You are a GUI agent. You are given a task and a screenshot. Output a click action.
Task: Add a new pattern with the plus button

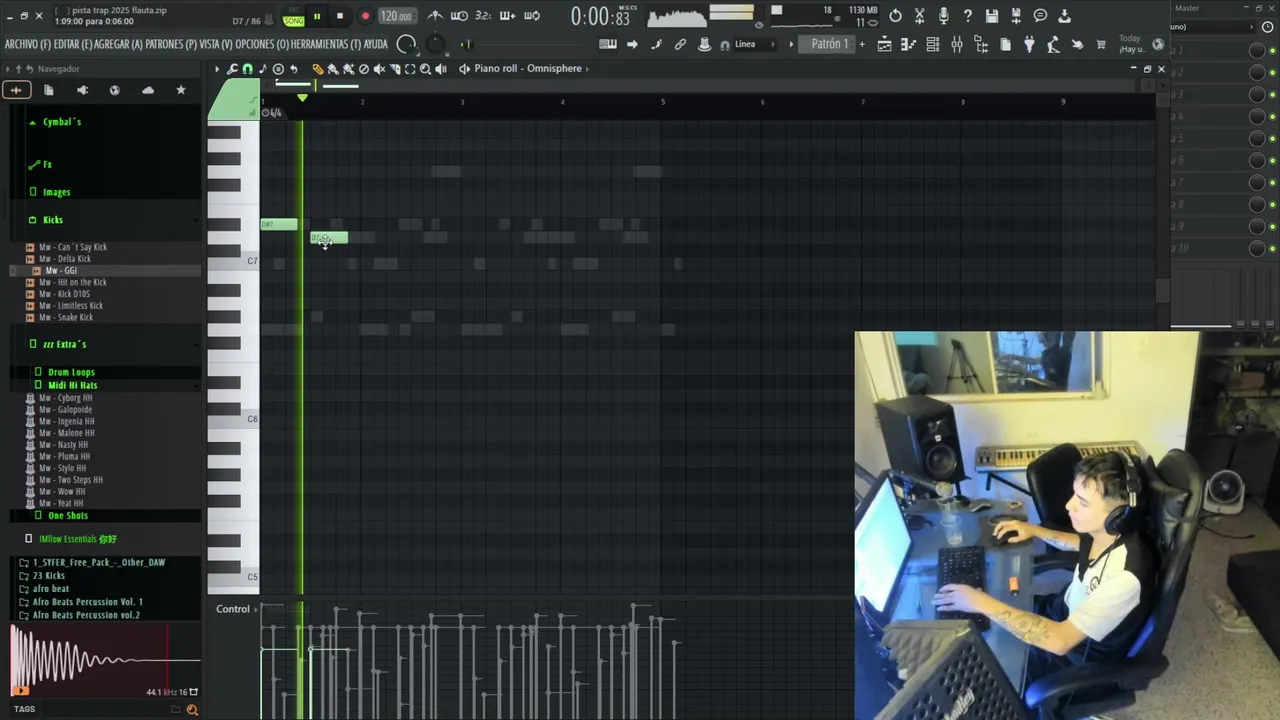pyautogui.click(x=862, y=44)
